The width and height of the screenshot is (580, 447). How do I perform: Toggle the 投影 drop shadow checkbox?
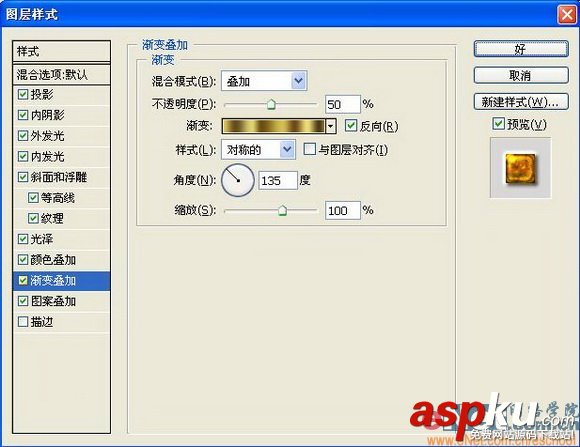[23, 94]
